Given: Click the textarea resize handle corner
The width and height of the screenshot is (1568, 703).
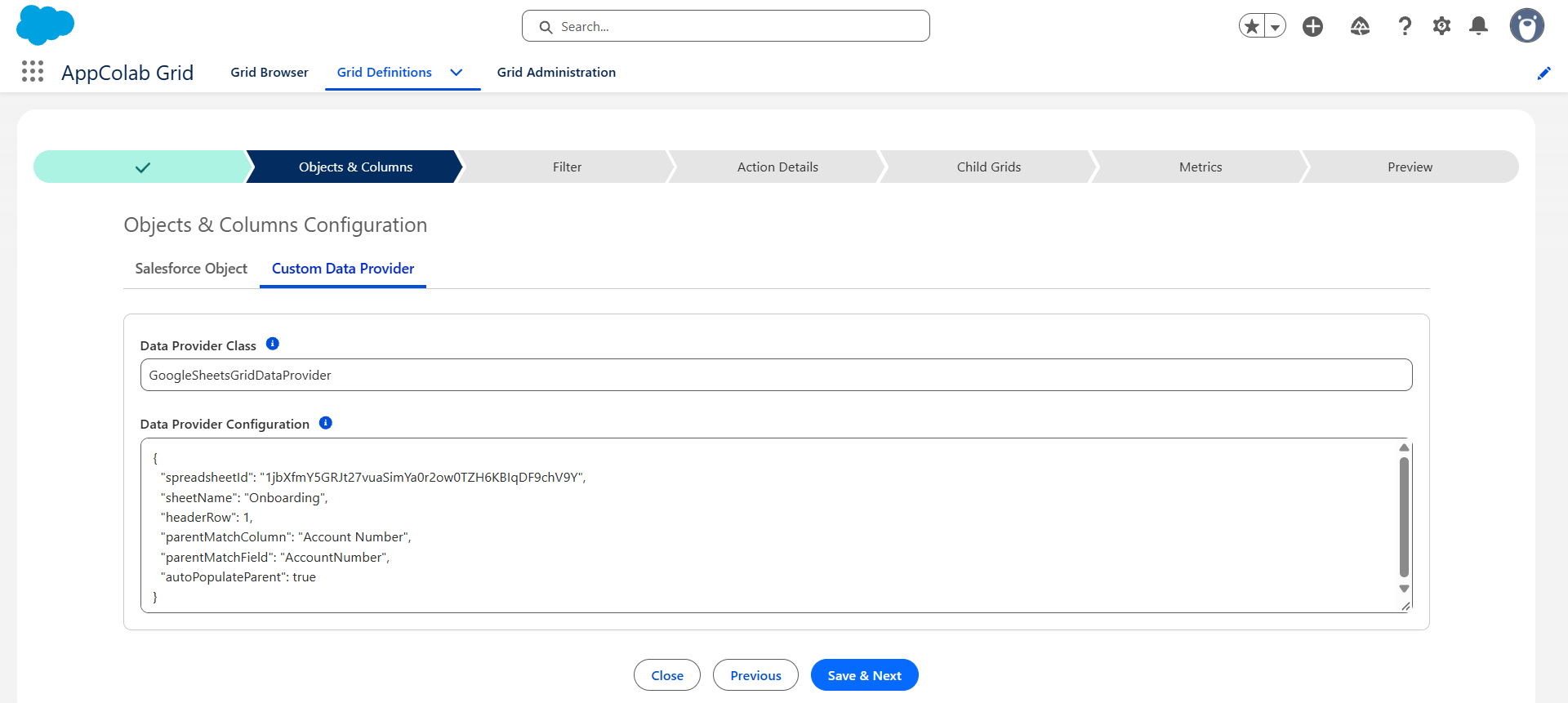Looking at the screenshot, I should tap(1405, 606).
